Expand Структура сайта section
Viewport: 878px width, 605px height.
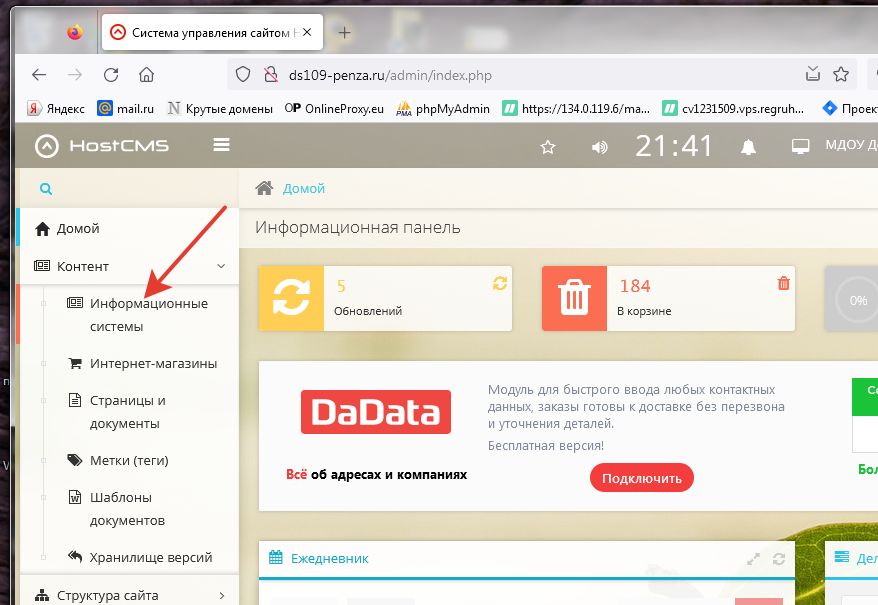pyautogui.click(x=129, y=595)
